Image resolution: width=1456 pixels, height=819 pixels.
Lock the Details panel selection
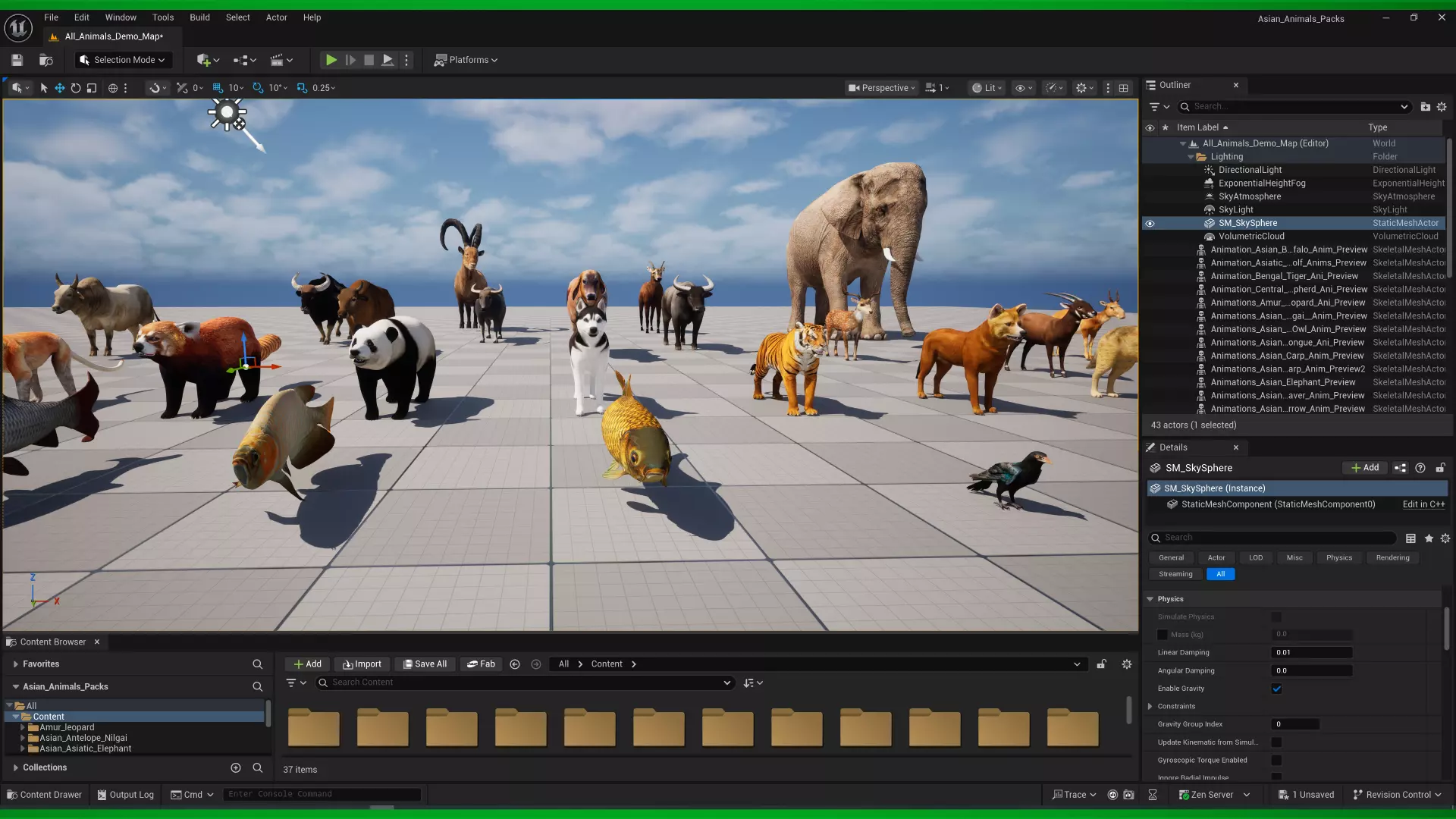pos(1440,468)
